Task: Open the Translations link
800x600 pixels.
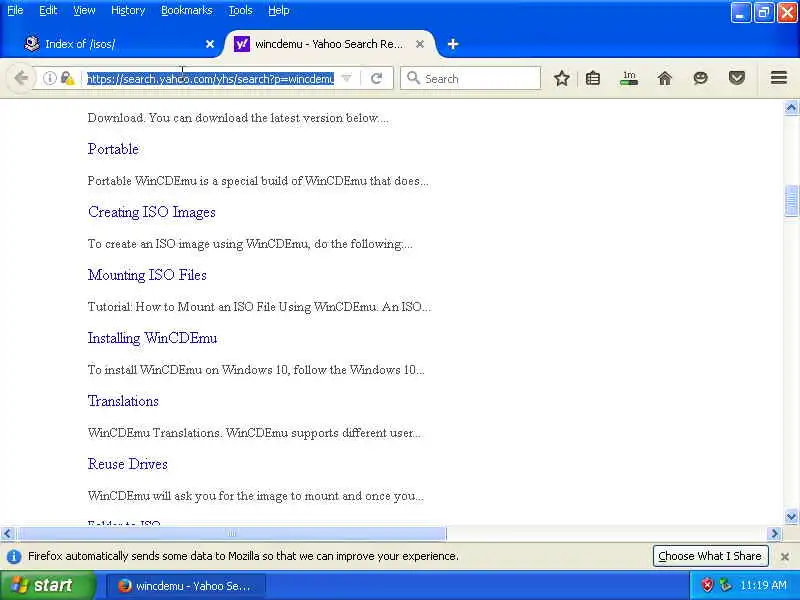Action: coord(123,401)
